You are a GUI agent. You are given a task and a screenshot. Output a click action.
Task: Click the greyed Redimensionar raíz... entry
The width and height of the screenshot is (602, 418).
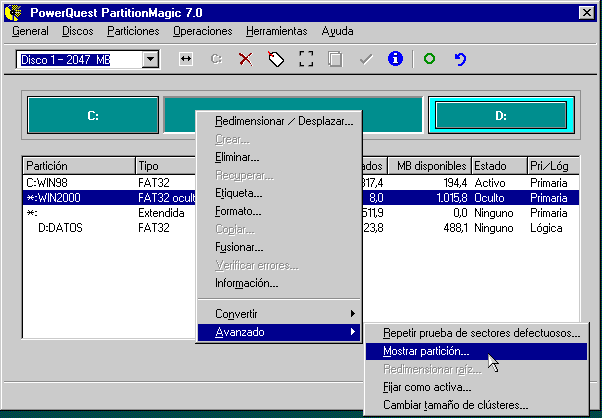click(476, 369)
